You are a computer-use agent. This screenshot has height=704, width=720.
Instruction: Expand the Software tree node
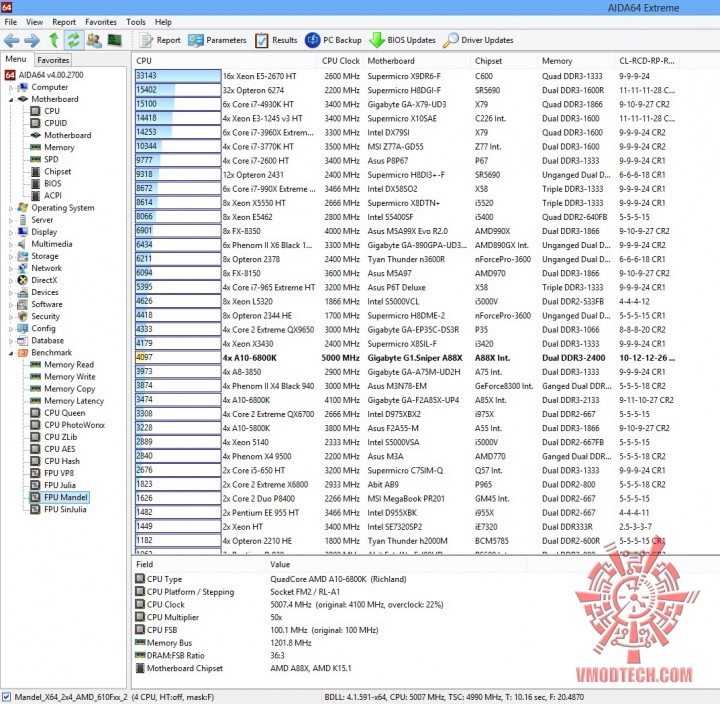point(11,304)
